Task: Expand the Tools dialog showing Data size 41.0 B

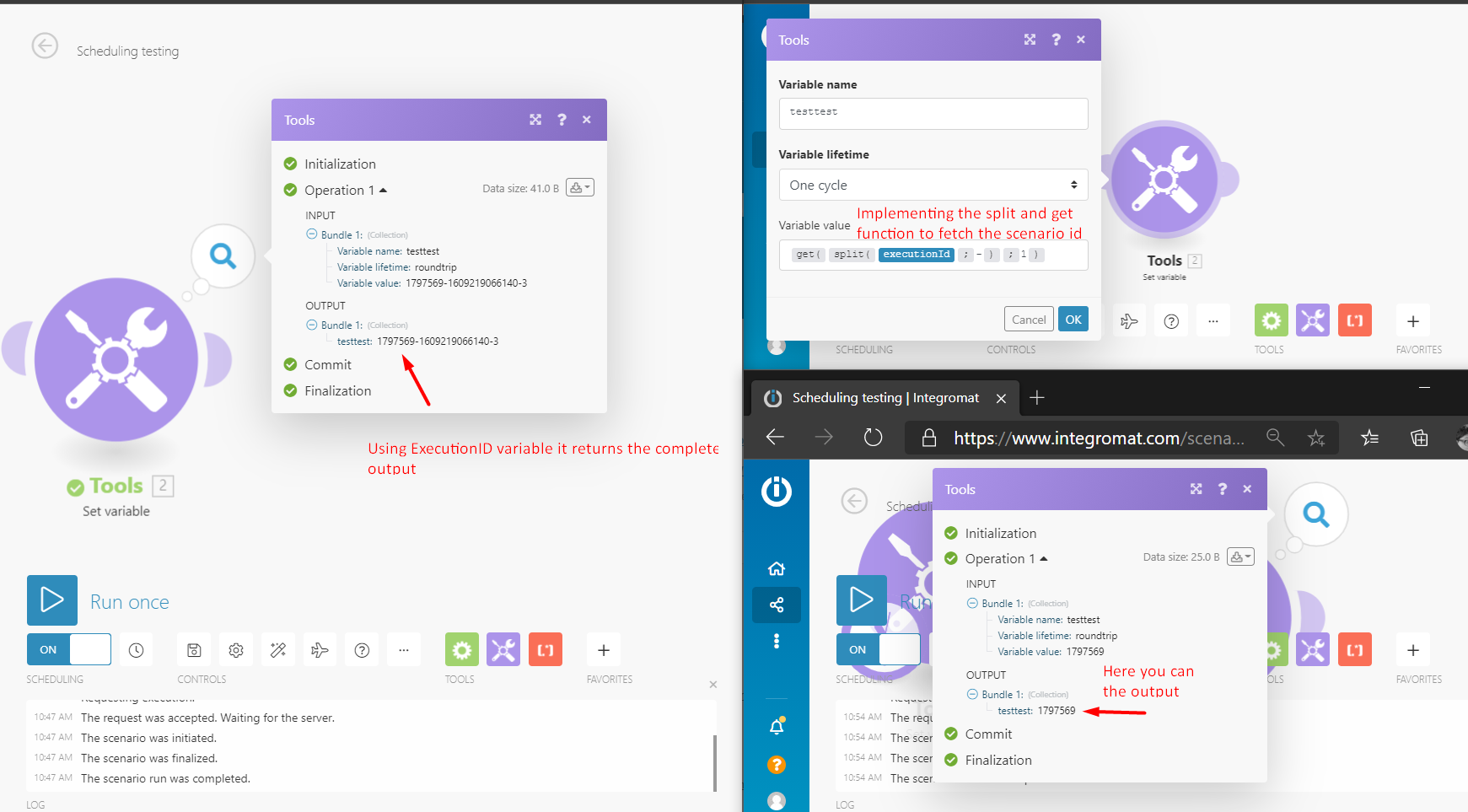Action: (x=535, y=120)
